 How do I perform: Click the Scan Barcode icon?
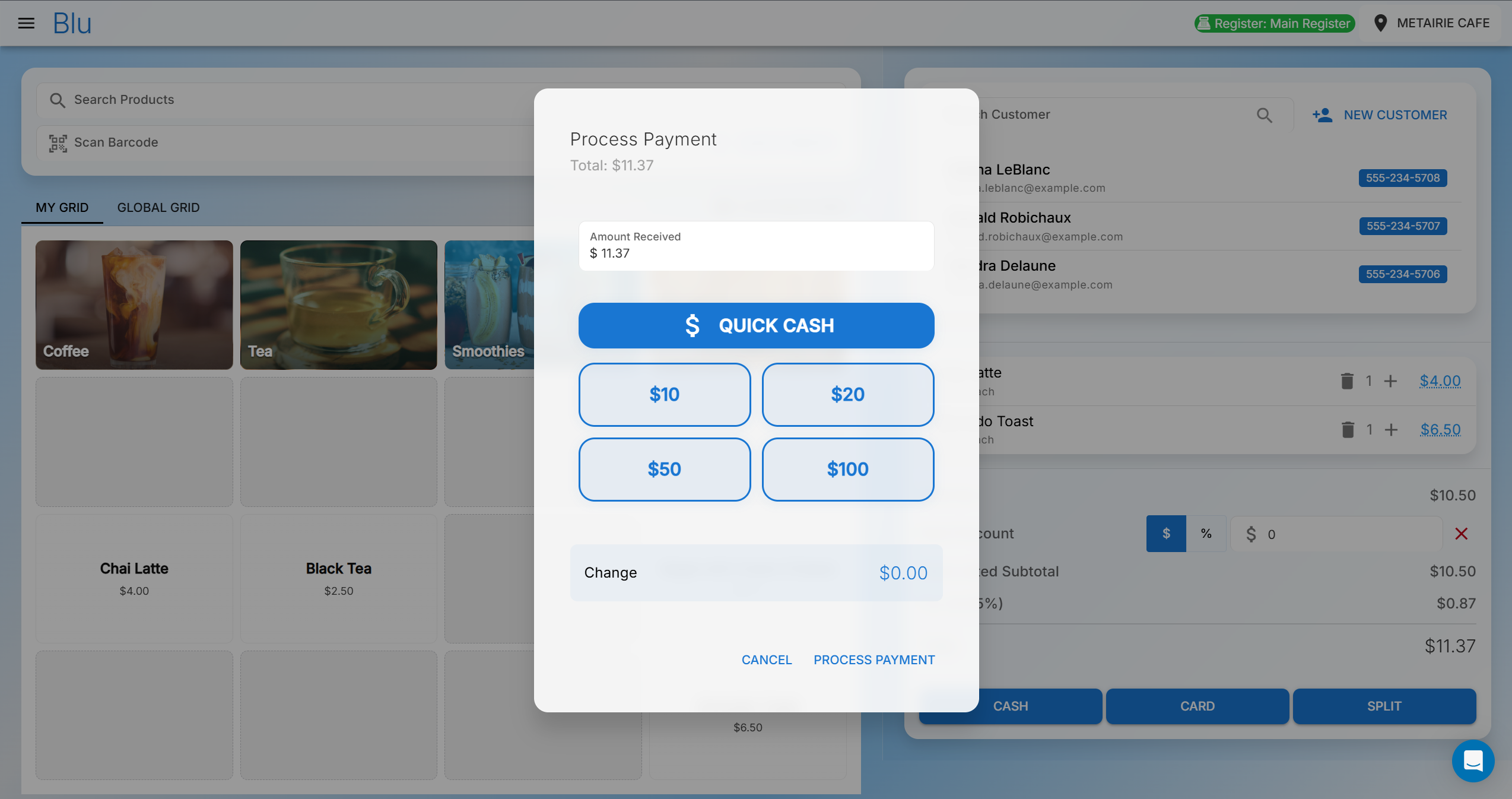pos(58,142)
